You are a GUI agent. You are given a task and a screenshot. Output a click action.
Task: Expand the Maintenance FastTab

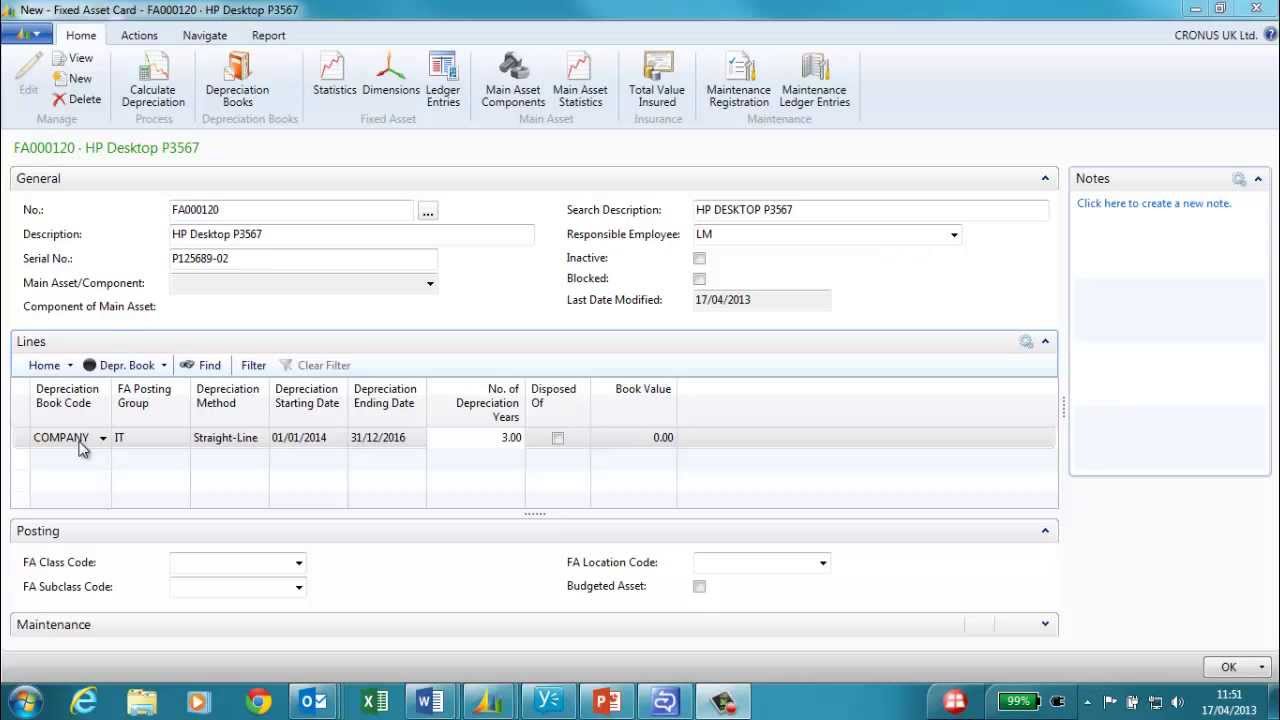coord(1045,624)
